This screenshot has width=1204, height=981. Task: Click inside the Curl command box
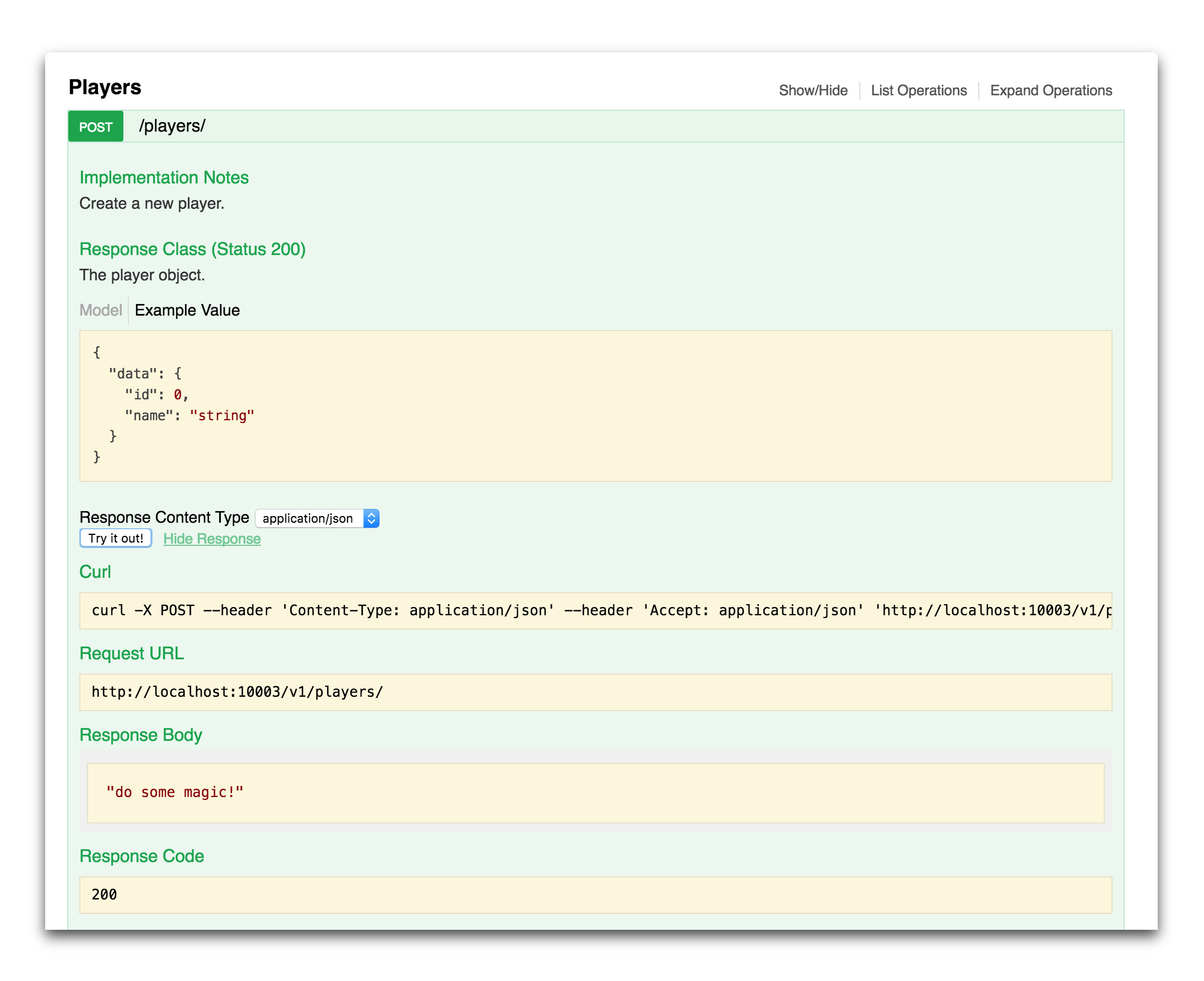pyautogui.click(x=595, y=610)
